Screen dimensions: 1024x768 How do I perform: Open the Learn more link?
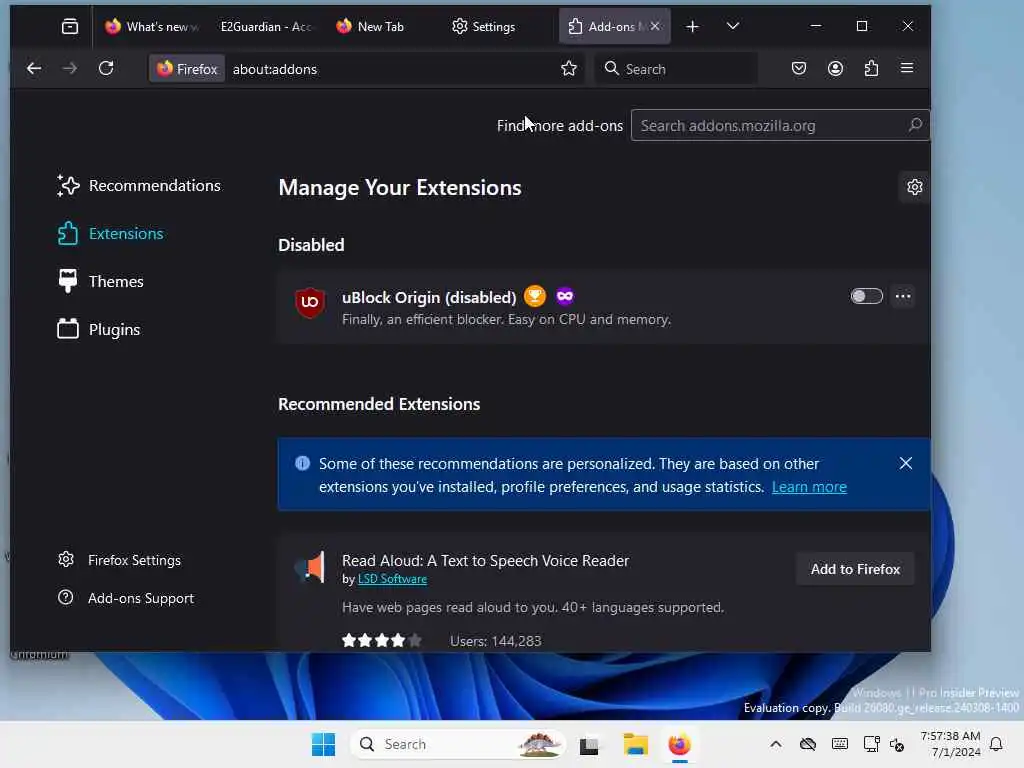809,487
